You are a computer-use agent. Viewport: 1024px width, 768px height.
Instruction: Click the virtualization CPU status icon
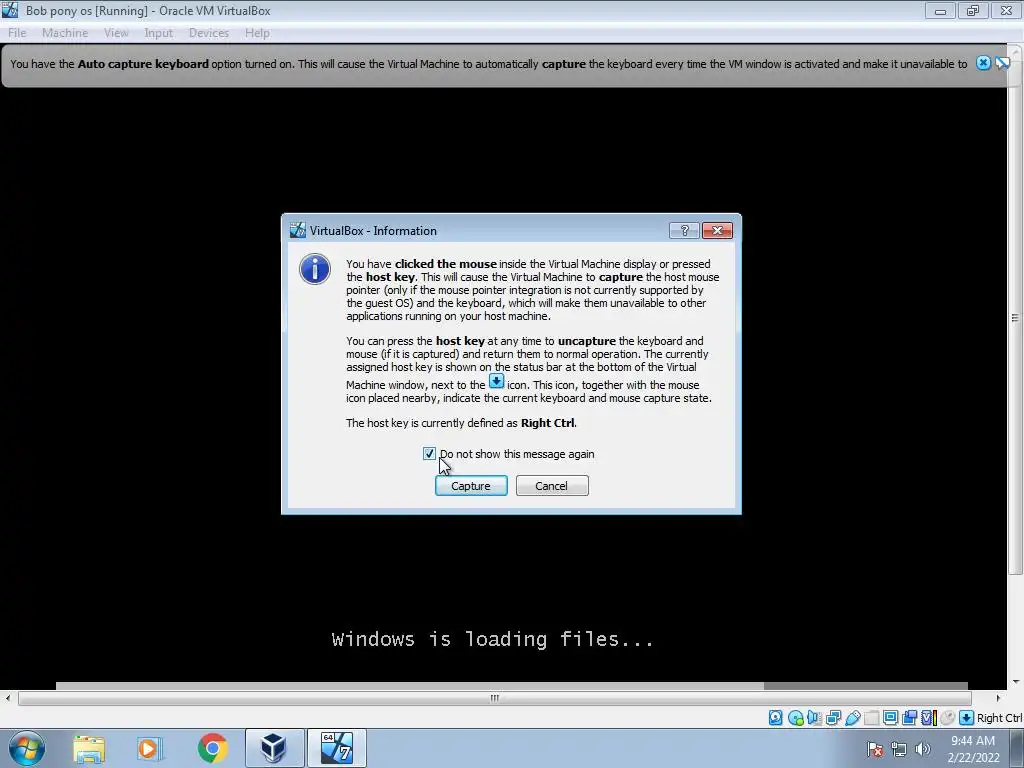tap(929, 718)
